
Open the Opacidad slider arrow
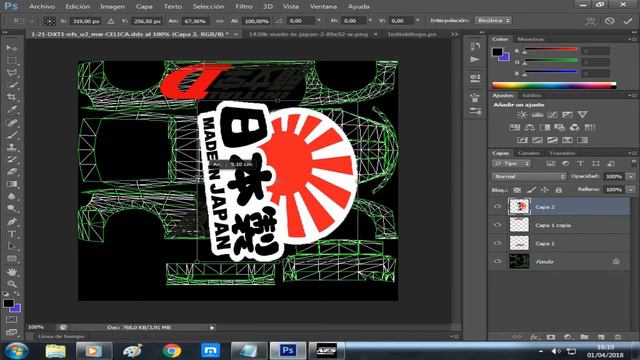(631, 176)
